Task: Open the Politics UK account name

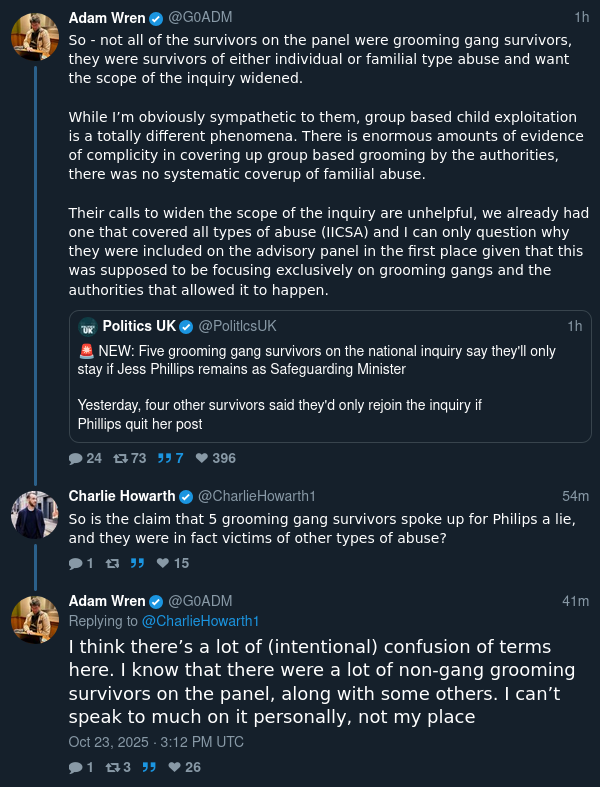Action: click(139, 326)
